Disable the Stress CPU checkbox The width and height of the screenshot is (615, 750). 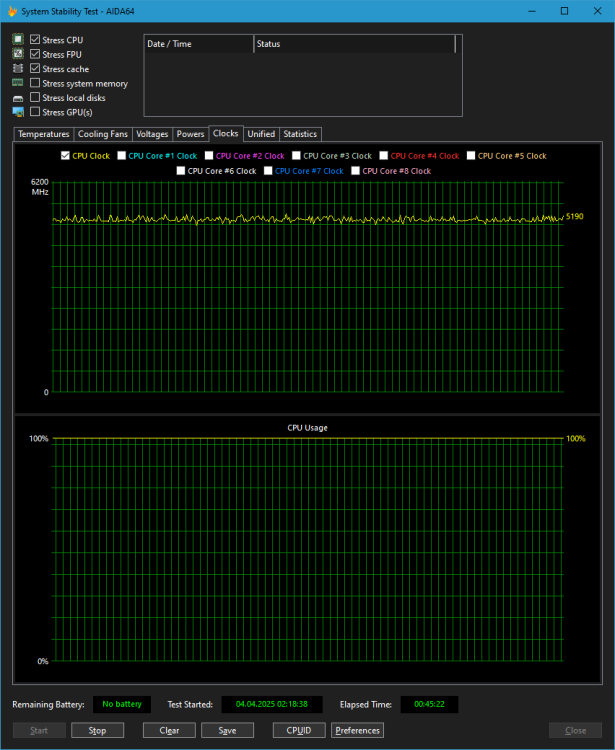[x=36, y=39]
